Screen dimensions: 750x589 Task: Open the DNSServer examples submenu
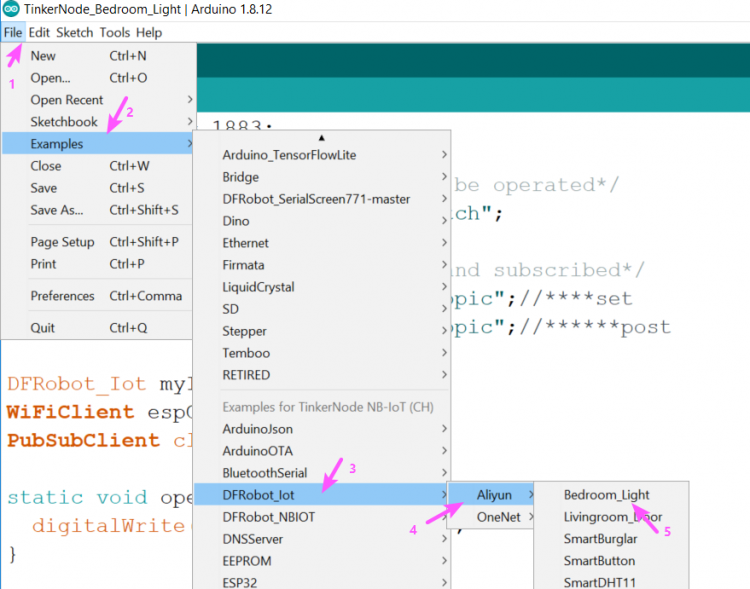coord(321,539)
